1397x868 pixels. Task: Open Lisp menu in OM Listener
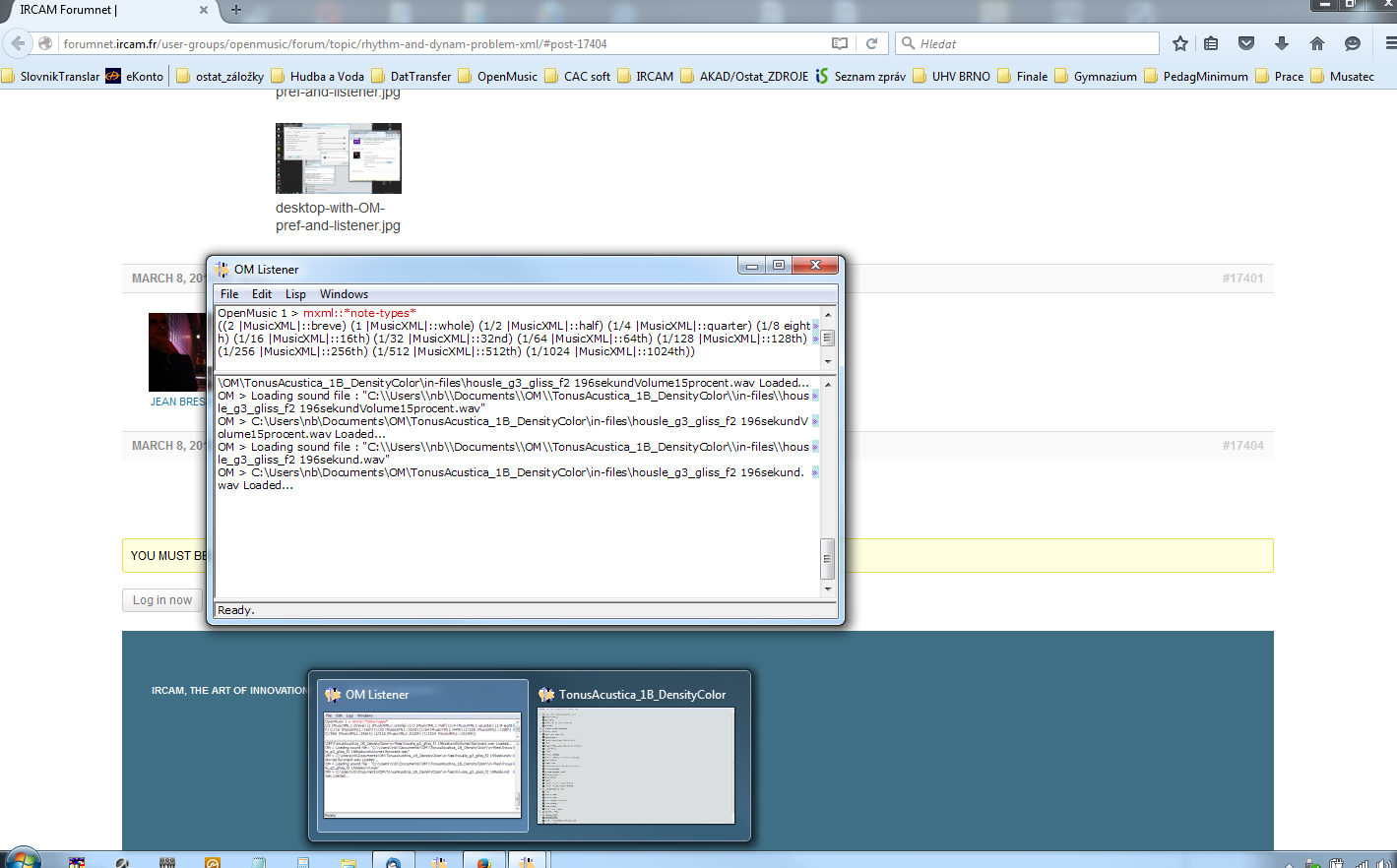295,294
